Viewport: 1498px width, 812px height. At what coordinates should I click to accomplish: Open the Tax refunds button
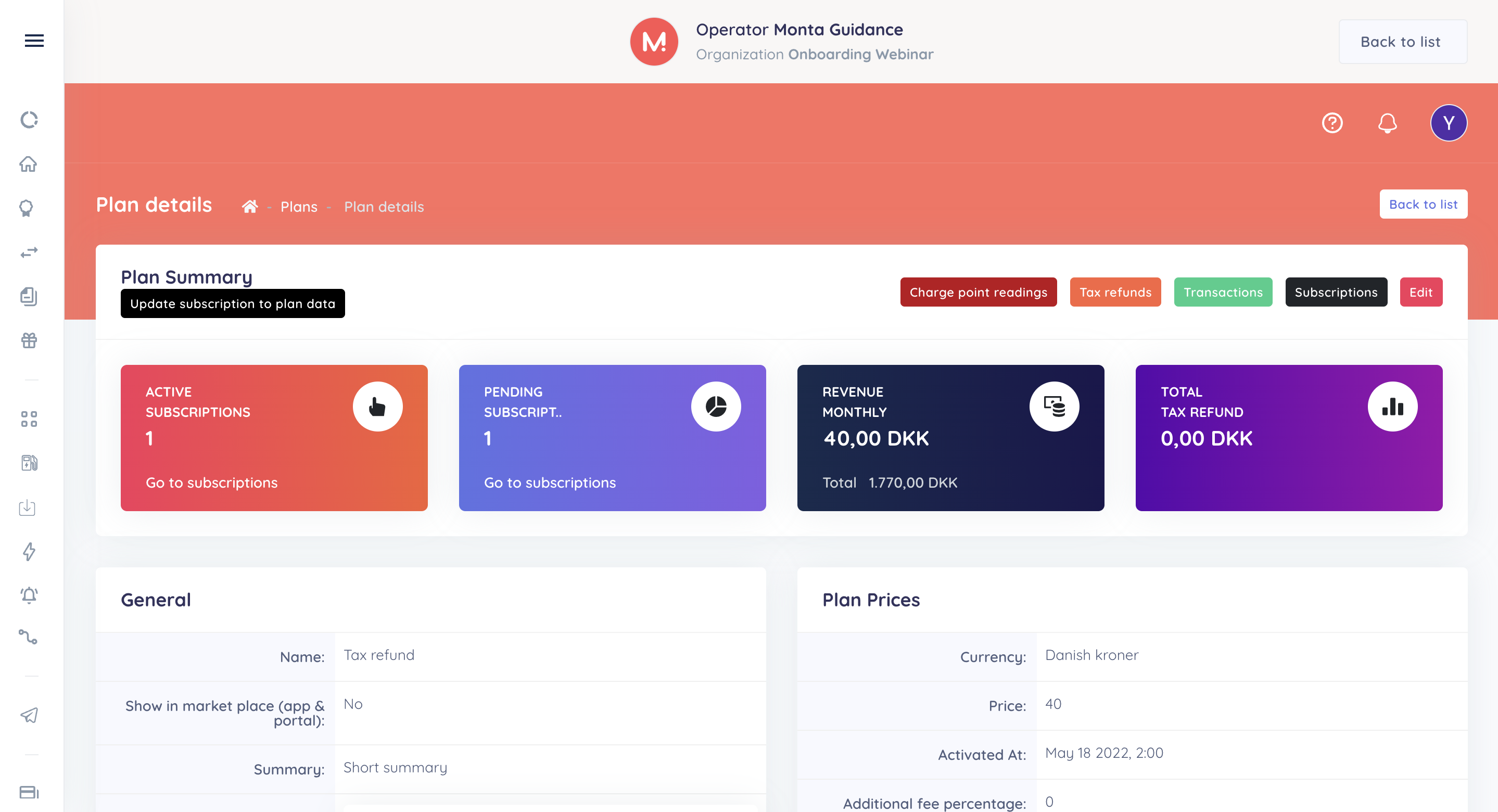click(1115, 292)
